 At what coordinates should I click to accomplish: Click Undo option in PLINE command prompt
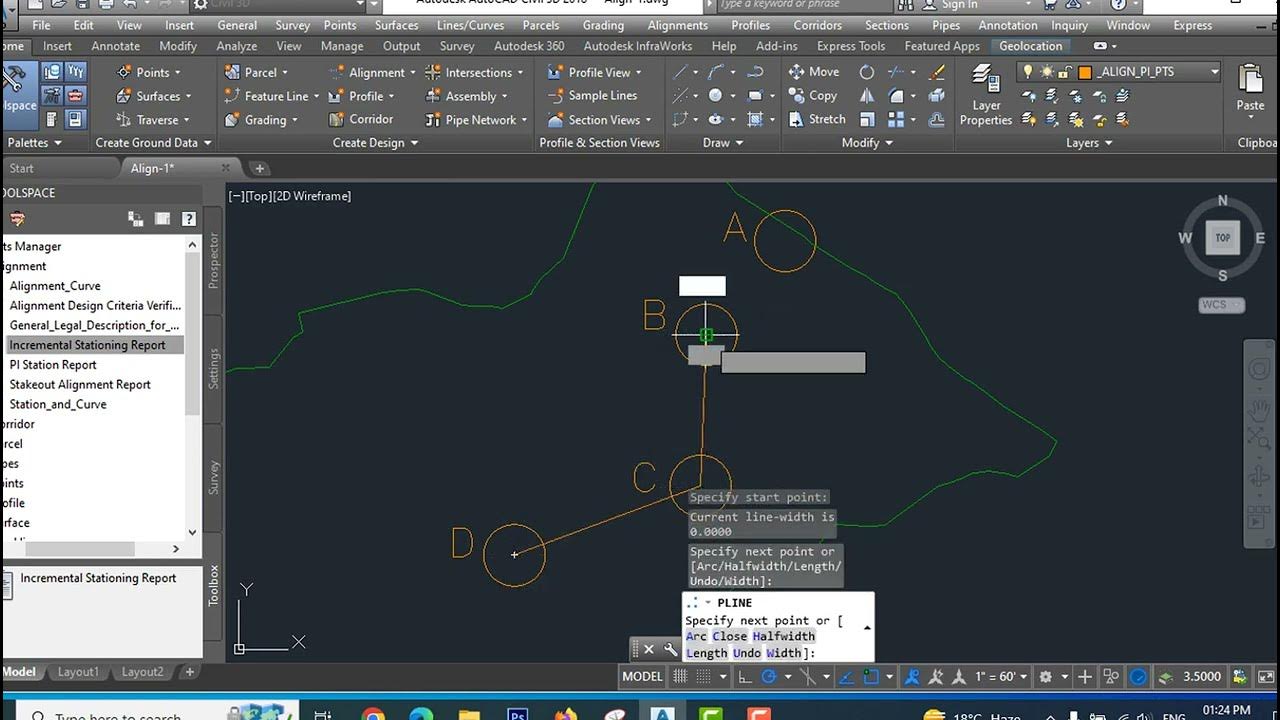click(747, 653)
